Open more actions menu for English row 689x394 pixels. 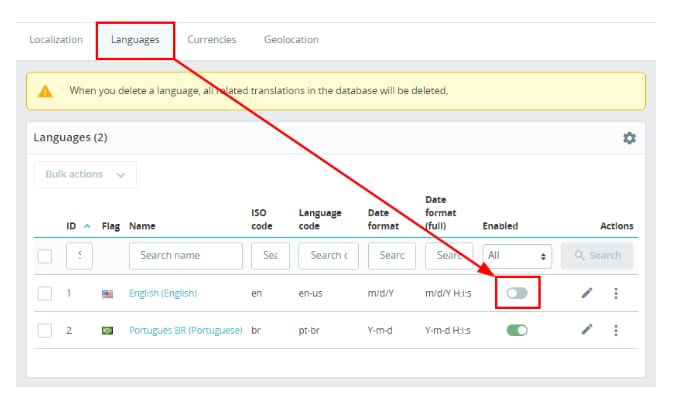[x=616, y=293]
